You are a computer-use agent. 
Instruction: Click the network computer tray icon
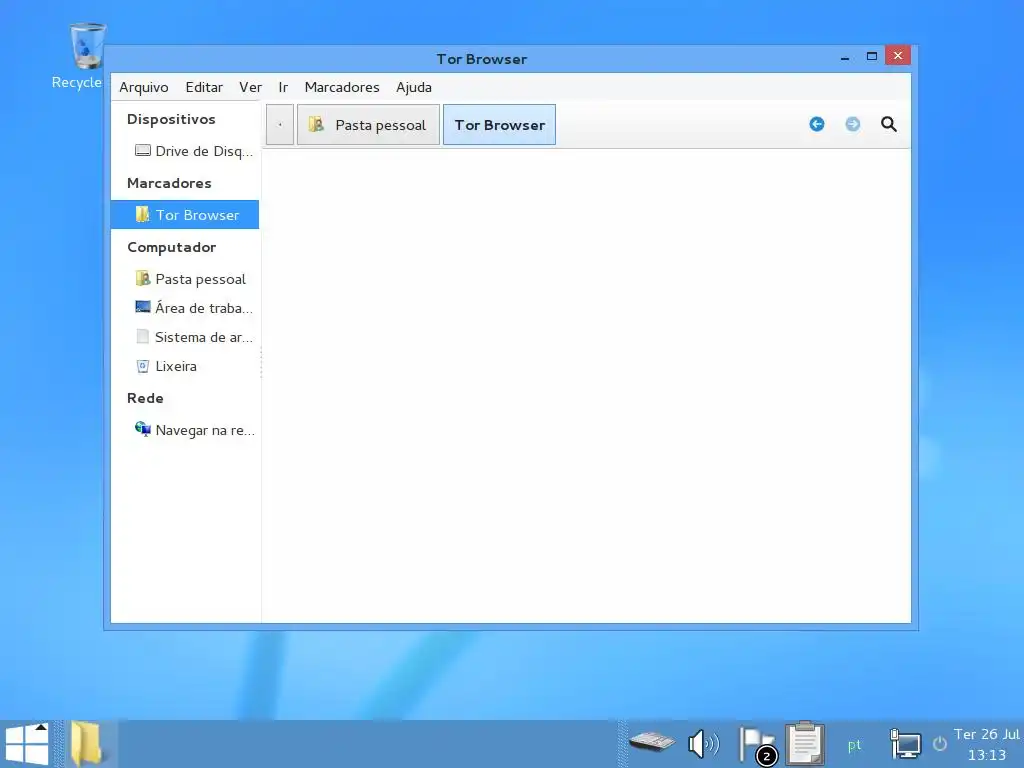point(905,744)
